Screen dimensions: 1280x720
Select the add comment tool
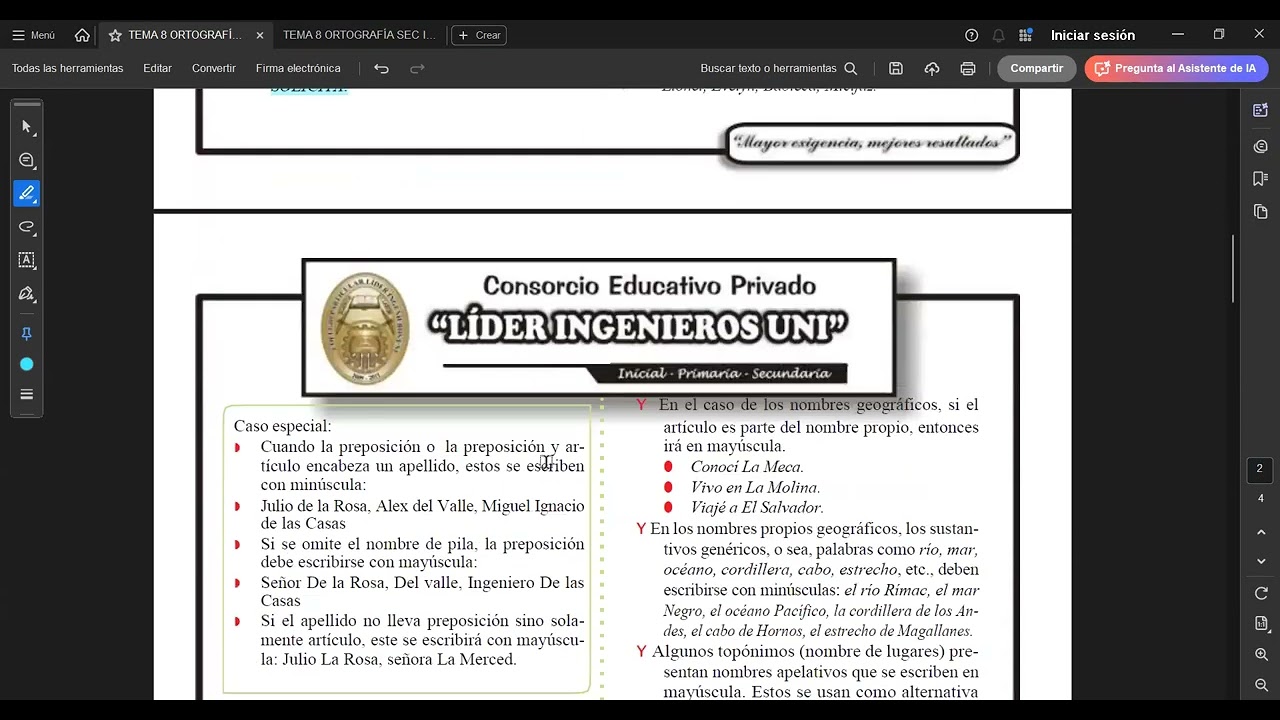(27, 160)
